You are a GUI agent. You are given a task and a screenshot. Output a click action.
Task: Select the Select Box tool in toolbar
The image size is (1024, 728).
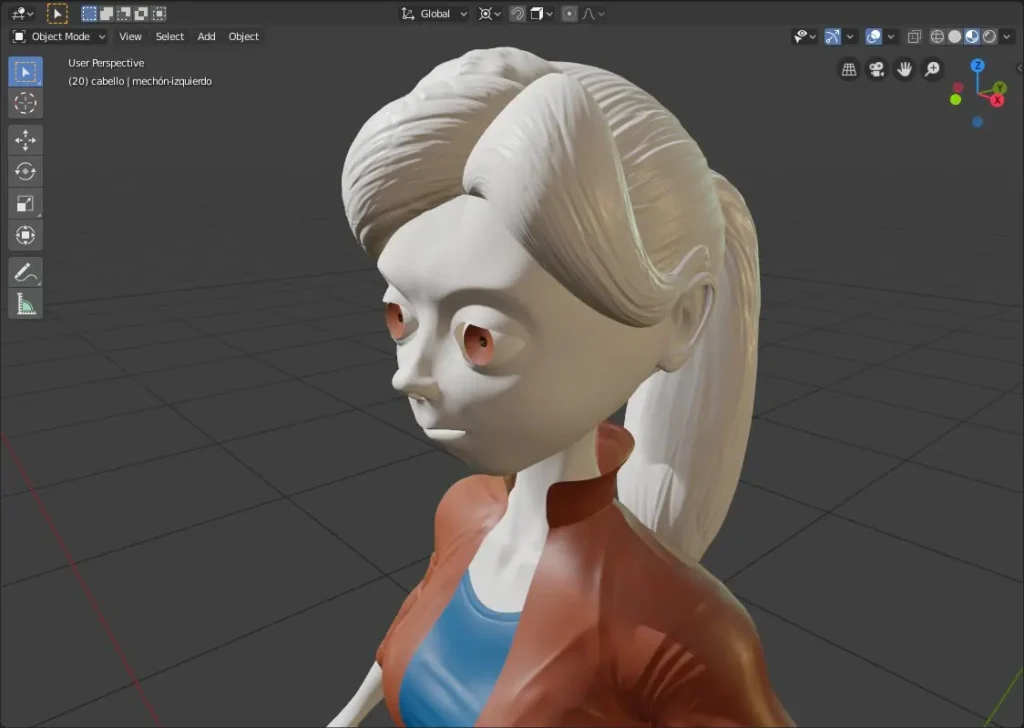coord(25,72)
